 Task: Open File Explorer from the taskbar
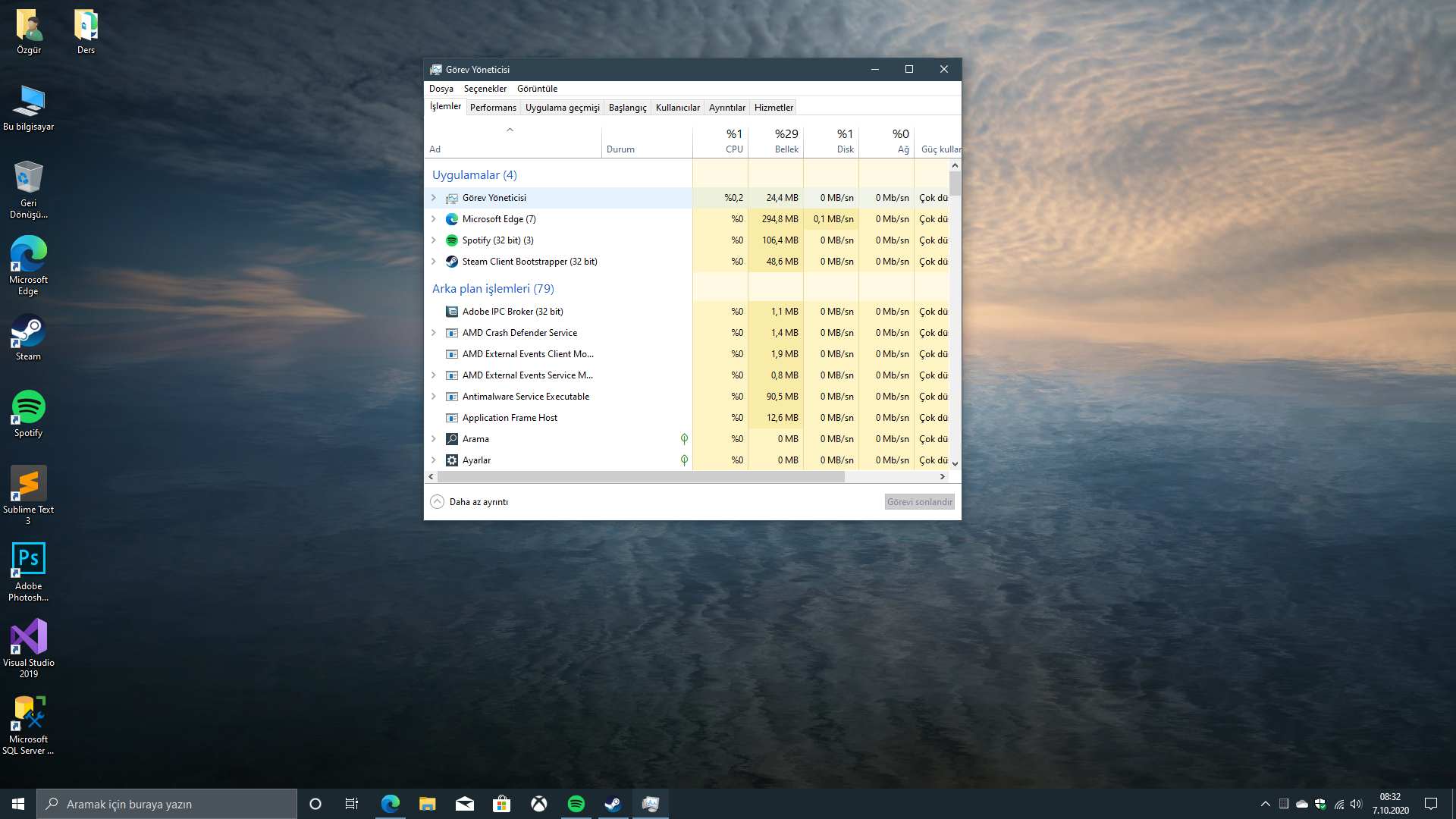(427, 804)
